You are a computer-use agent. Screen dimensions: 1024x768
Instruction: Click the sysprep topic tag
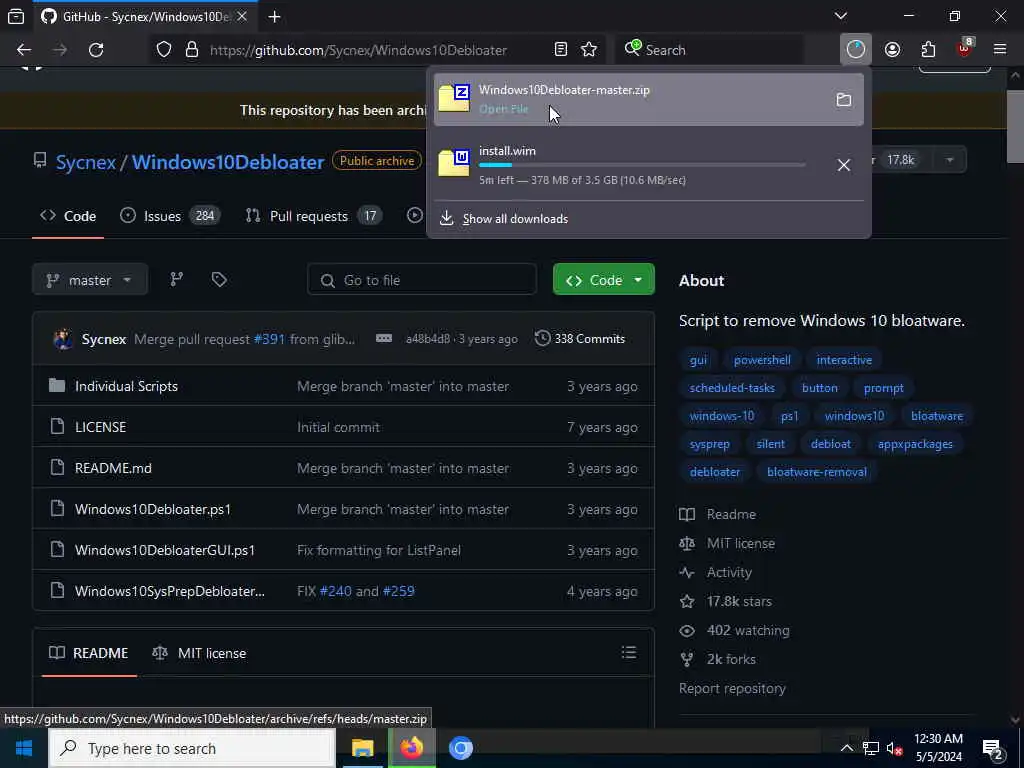point(709,444)
